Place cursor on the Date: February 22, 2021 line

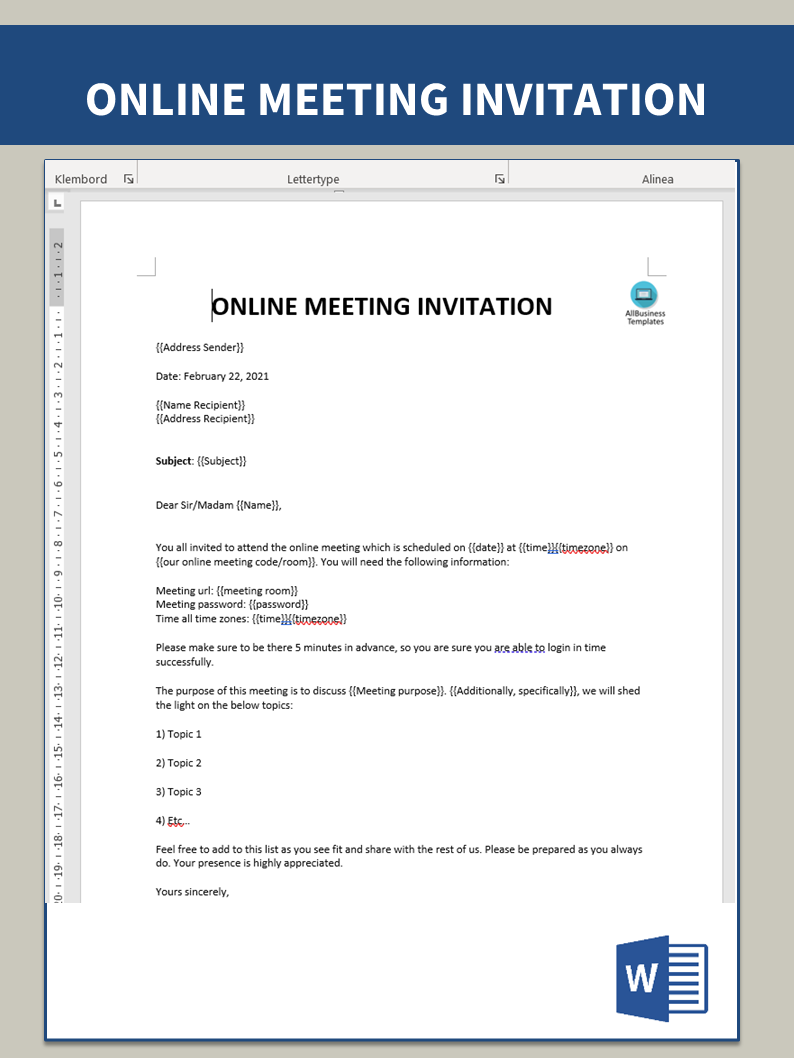(212, 376)
